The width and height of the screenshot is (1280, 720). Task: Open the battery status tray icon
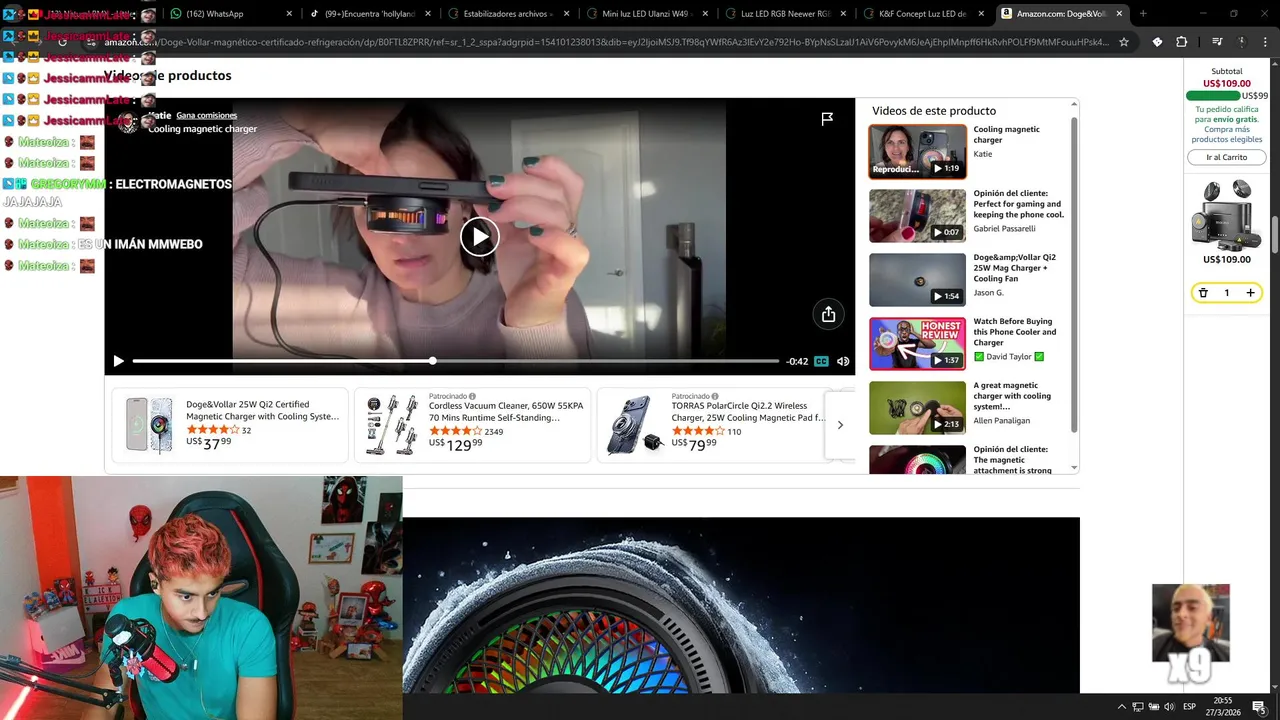pos(1153,707)
